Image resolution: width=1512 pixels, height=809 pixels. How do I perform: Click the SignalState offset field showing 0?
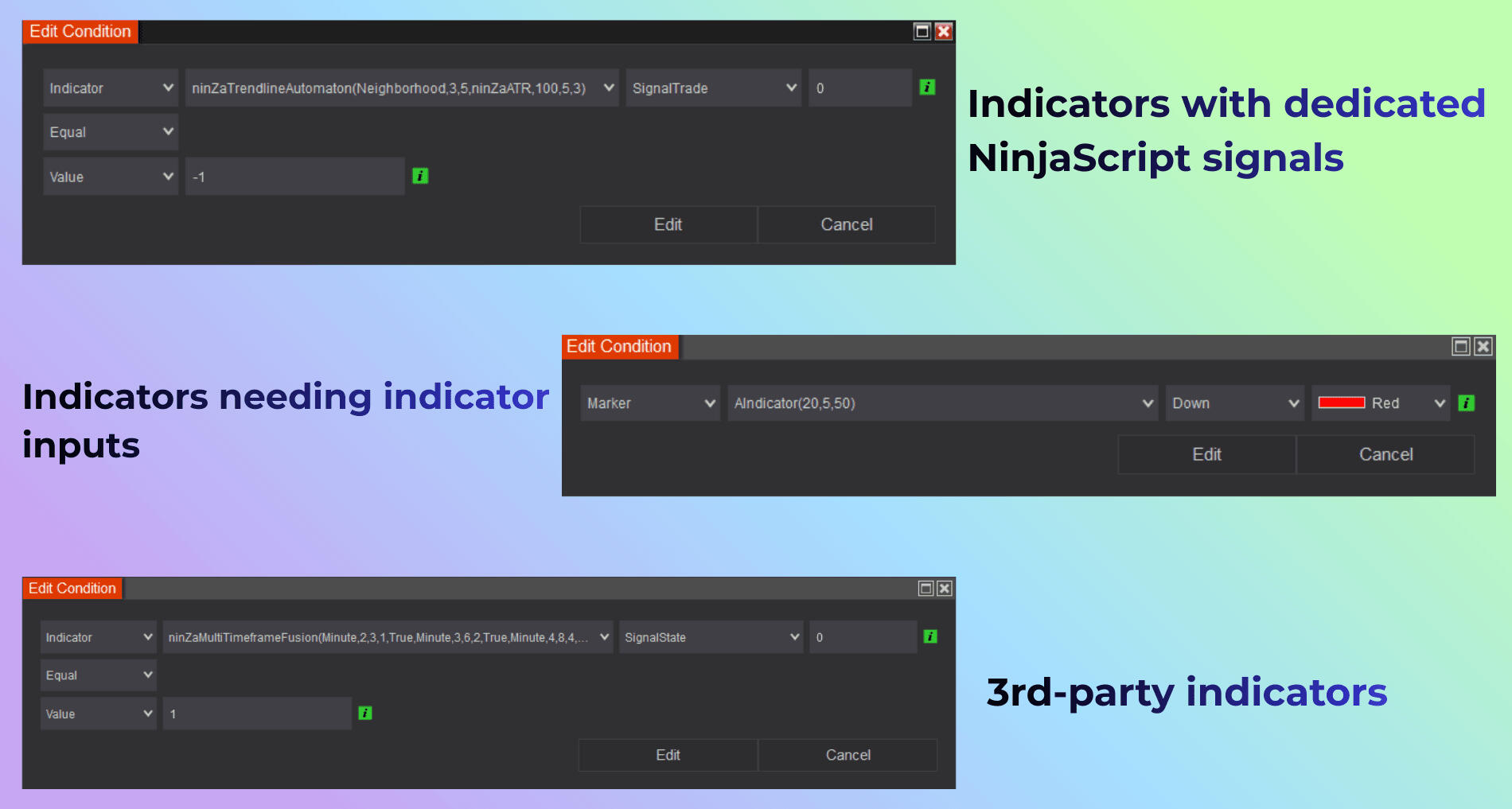(863, 637)
